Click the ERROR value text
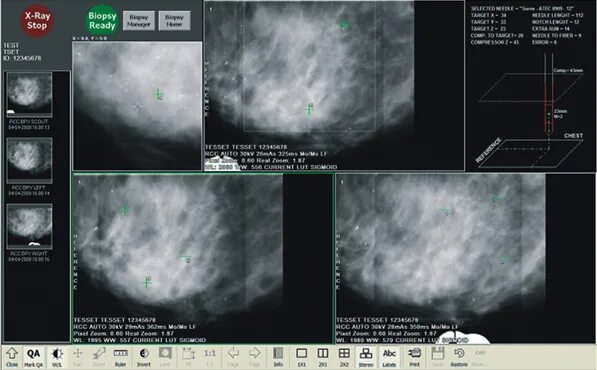 (x=544, y=42)
